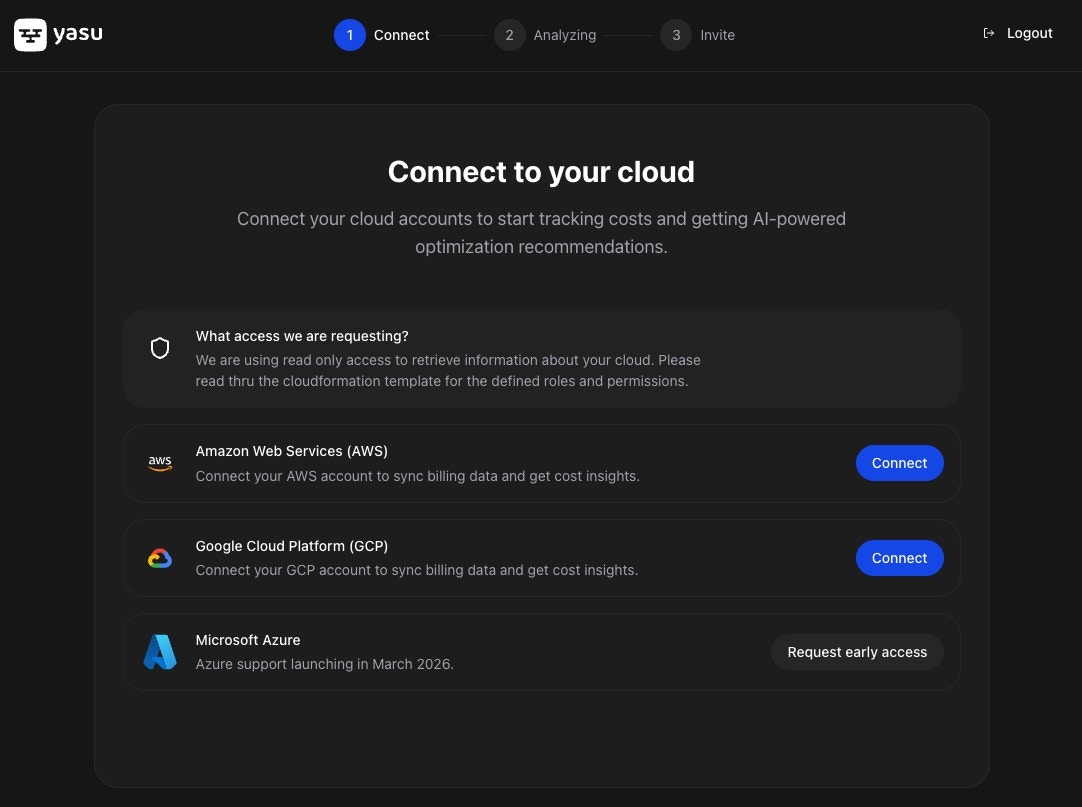Click the read only access explanation text
The width and height of the screenshot is (1082, 807).
[x=448, y=371]
